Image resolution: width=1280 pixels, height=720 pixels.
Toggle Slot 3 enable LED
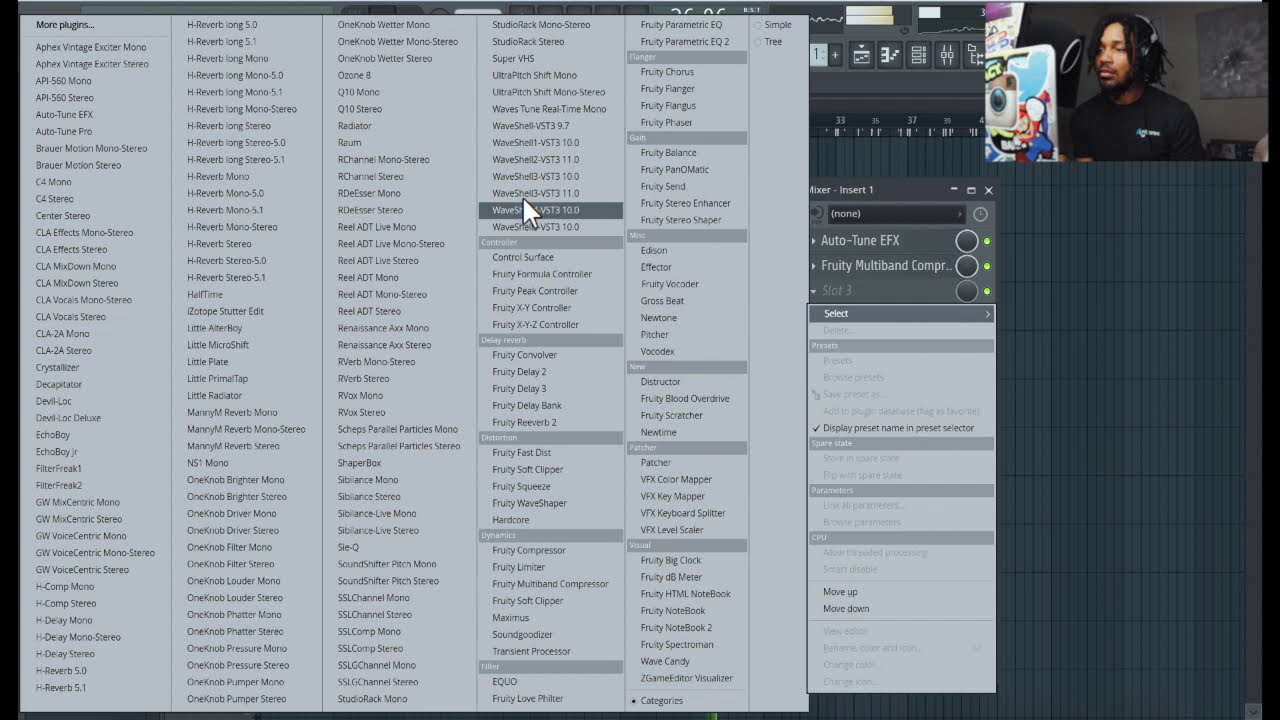pos(987,291)
